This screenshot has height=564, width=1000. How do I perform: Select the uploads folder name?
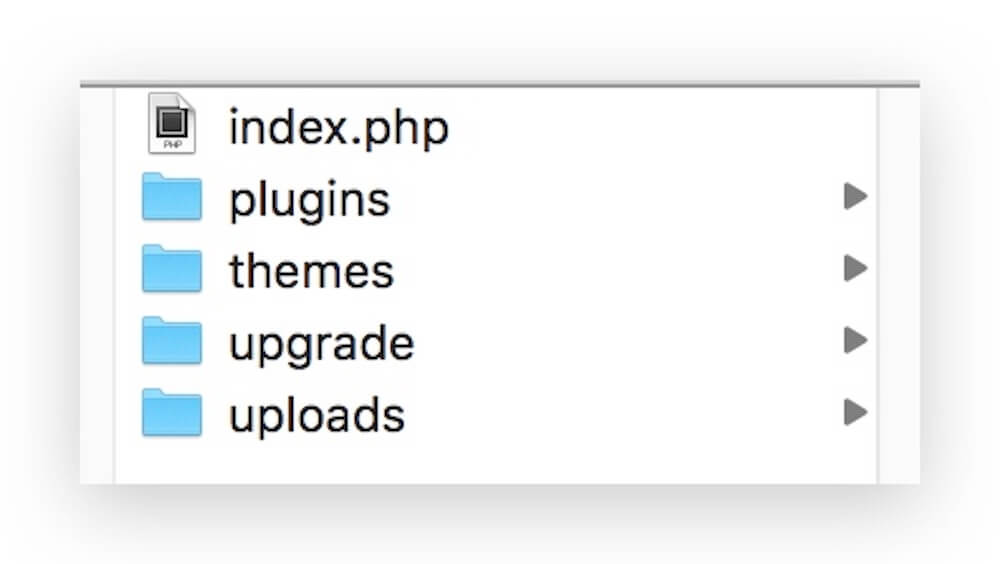pos(316,414)
